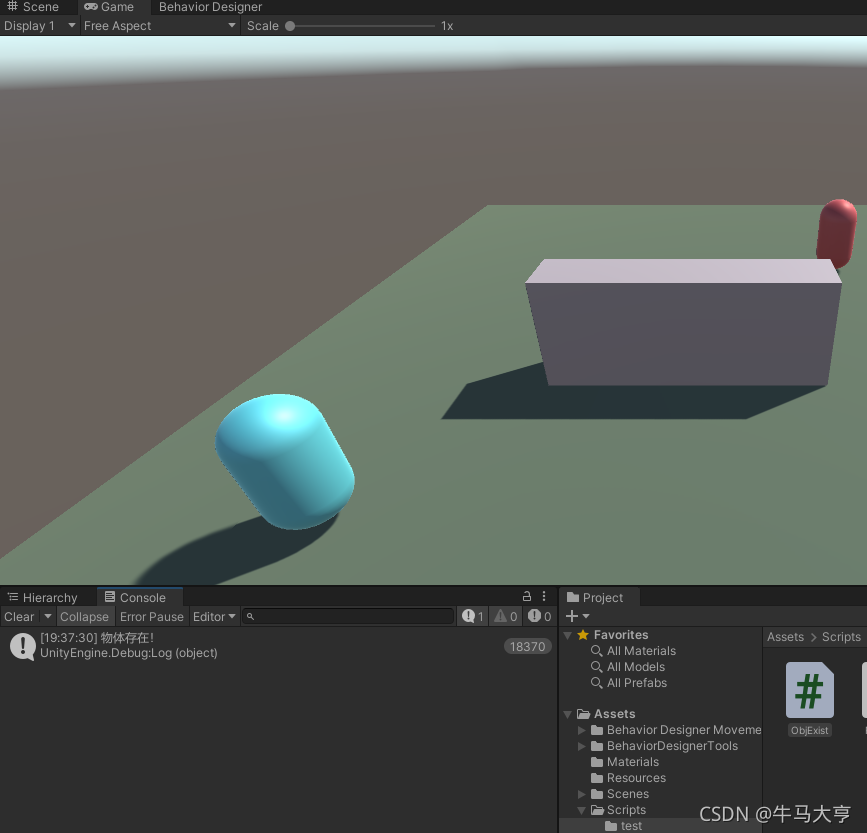Image resolution: width=867 pixels, height=833 pixels.
Task: Open the Behavior Designer tab
Action: point(210,7)
